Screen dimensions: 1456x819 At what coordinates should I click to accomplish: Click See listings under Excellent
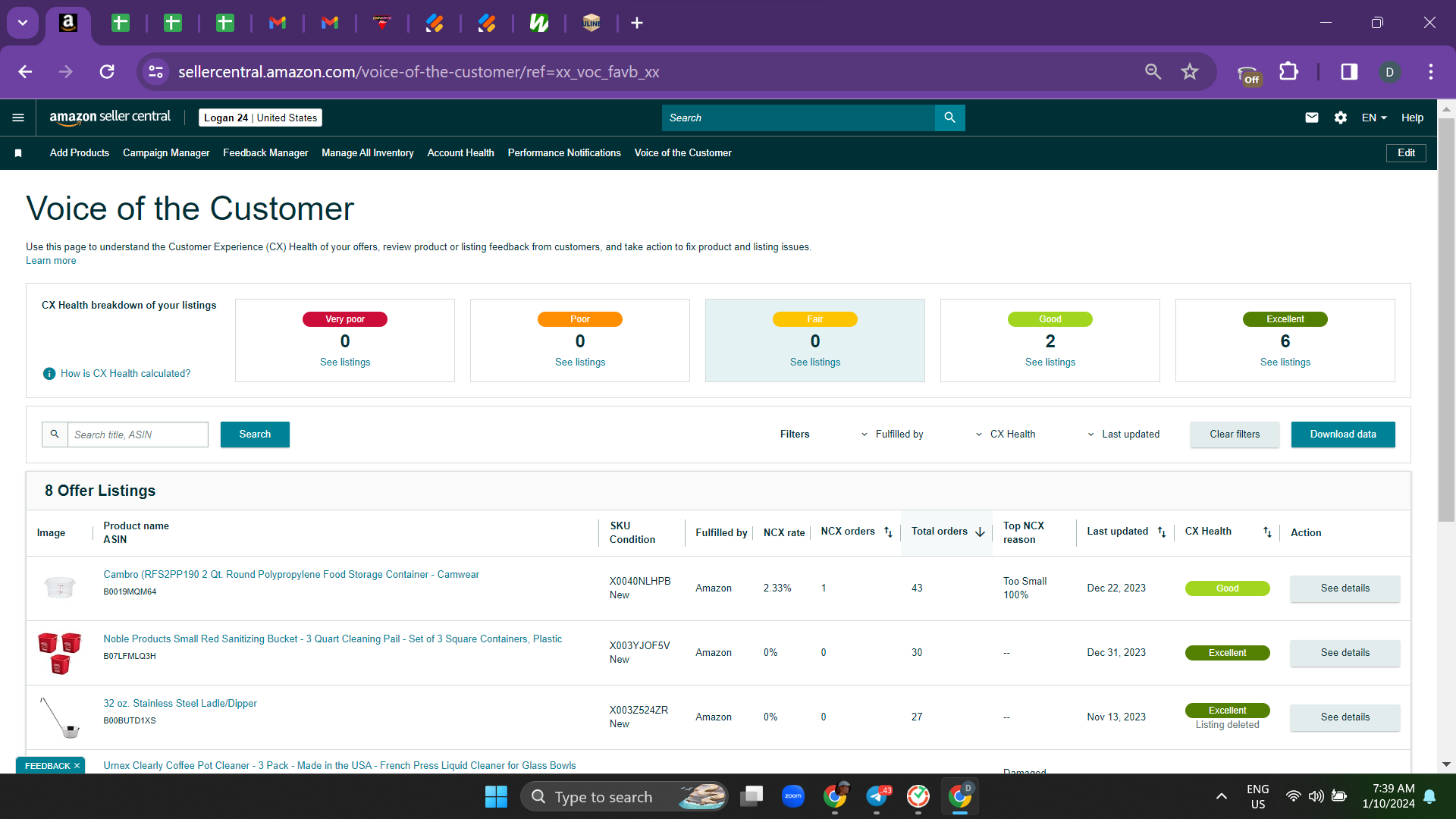tap(1285, 362)
